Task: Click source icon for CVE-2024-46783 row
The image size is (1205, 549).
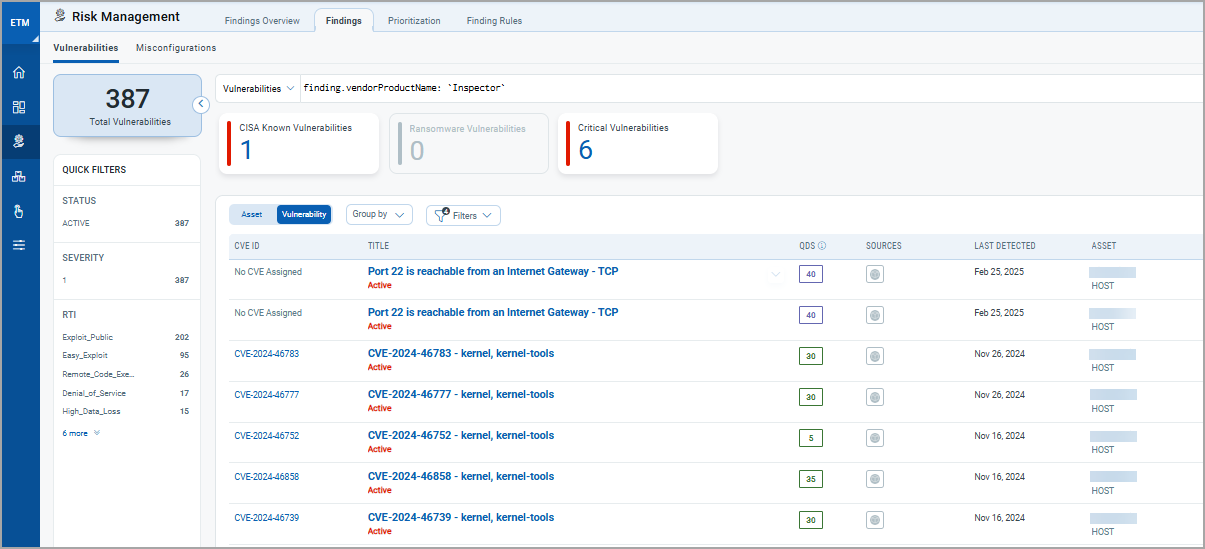Action: pyautogui.click(x=875, y=356)
